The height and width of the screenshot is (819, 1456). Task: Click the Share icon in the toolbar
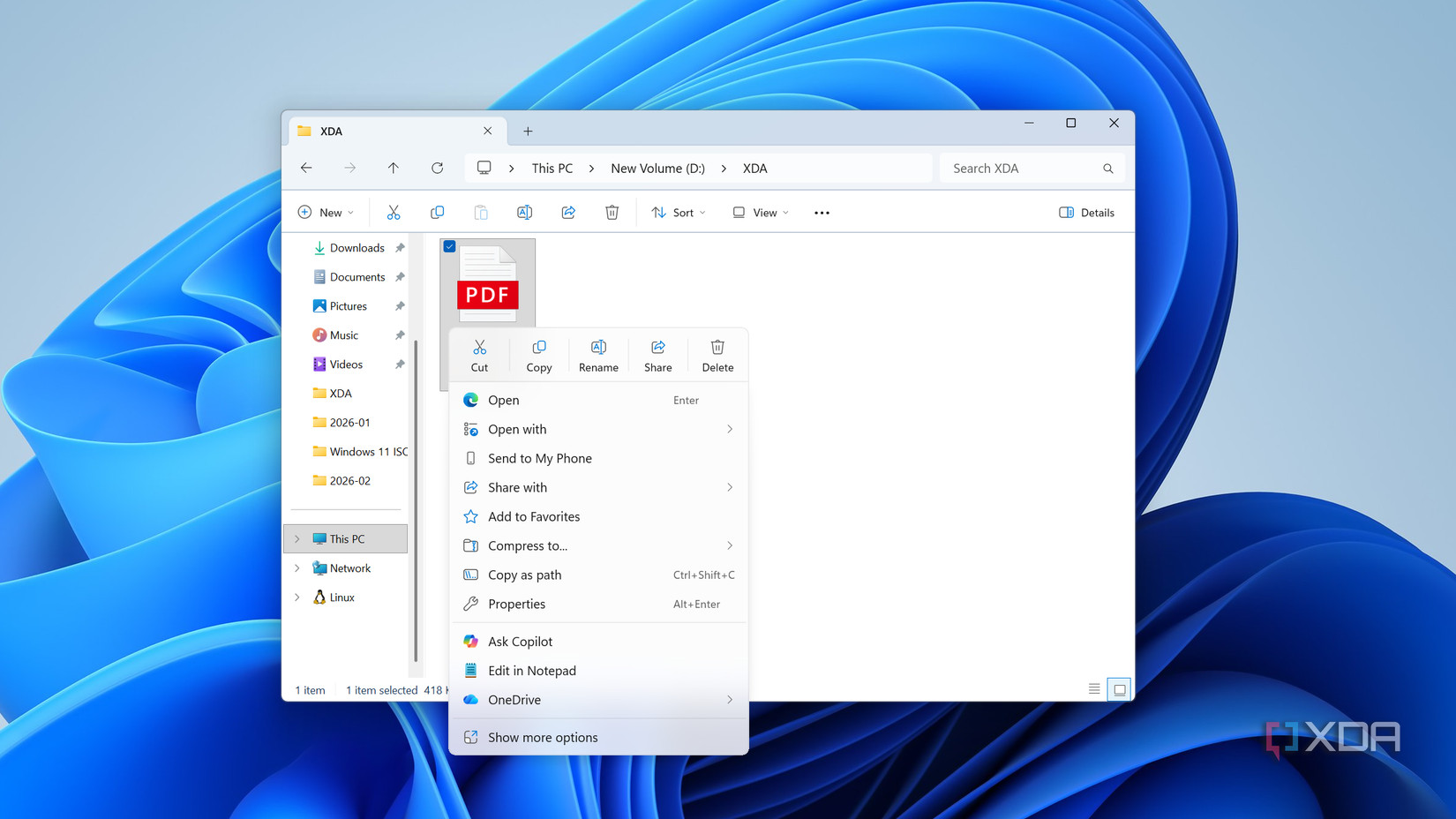[x=568, y=213]
